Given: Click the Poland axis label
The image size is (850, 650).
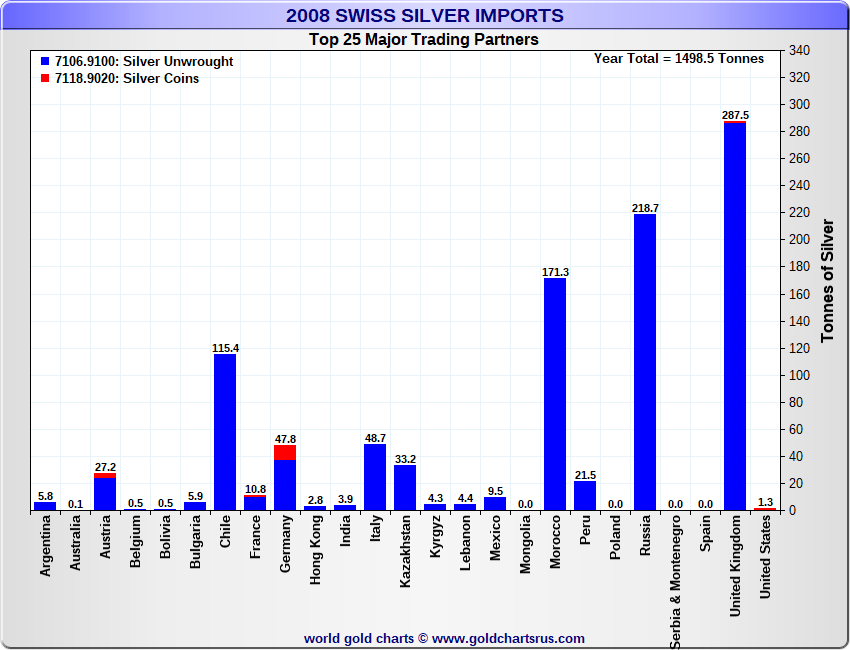Looking at the screenshot, I should (615, 537).
